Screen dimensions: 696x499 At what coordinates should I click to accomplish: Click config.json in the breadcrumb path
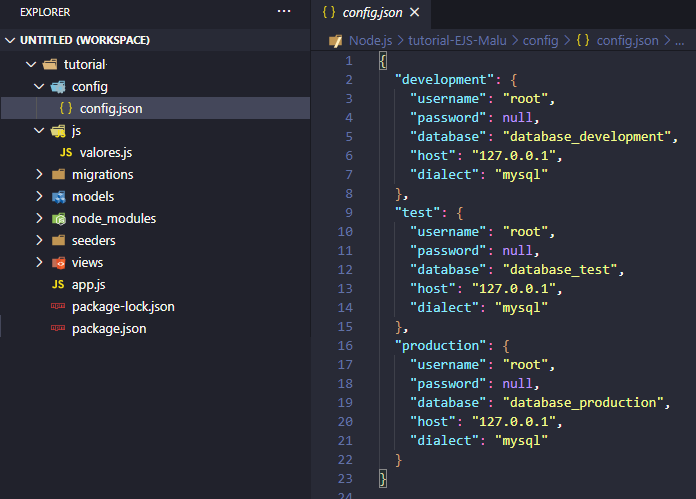click(627, 41)
